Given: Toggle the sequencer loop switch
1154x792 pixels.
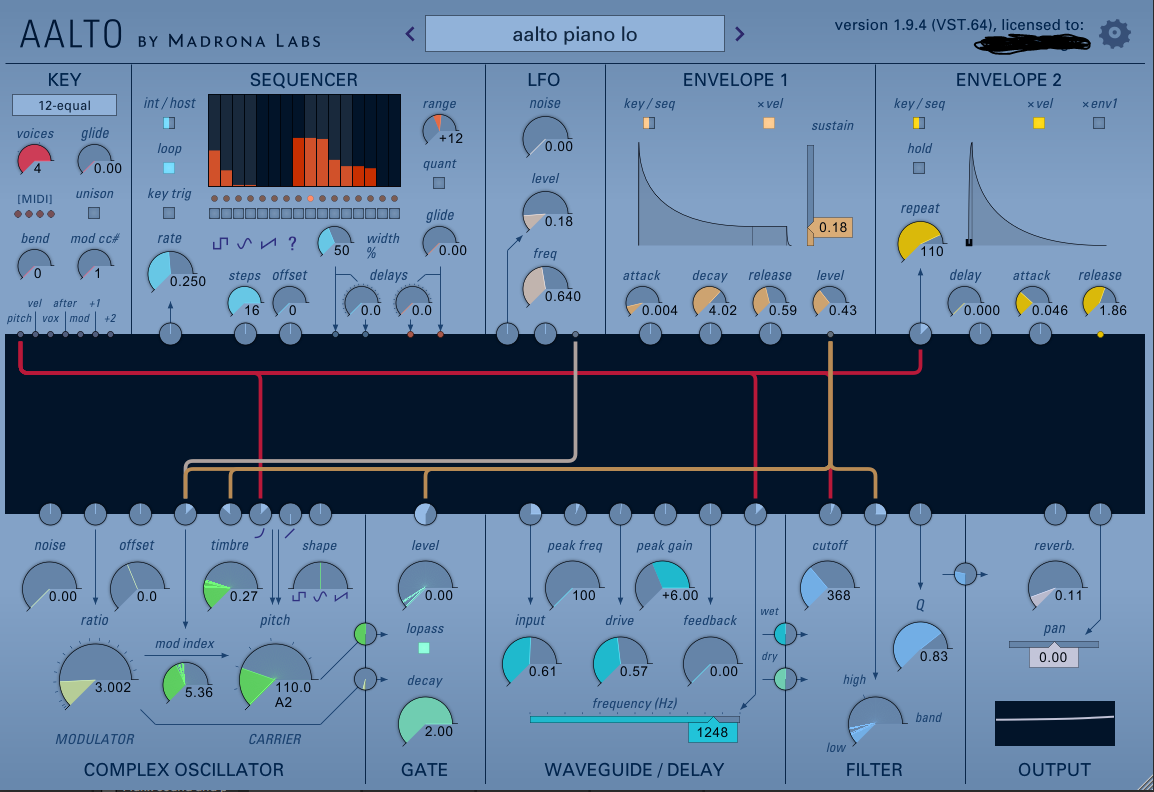Looking at the screenshot, I should 168,168.
